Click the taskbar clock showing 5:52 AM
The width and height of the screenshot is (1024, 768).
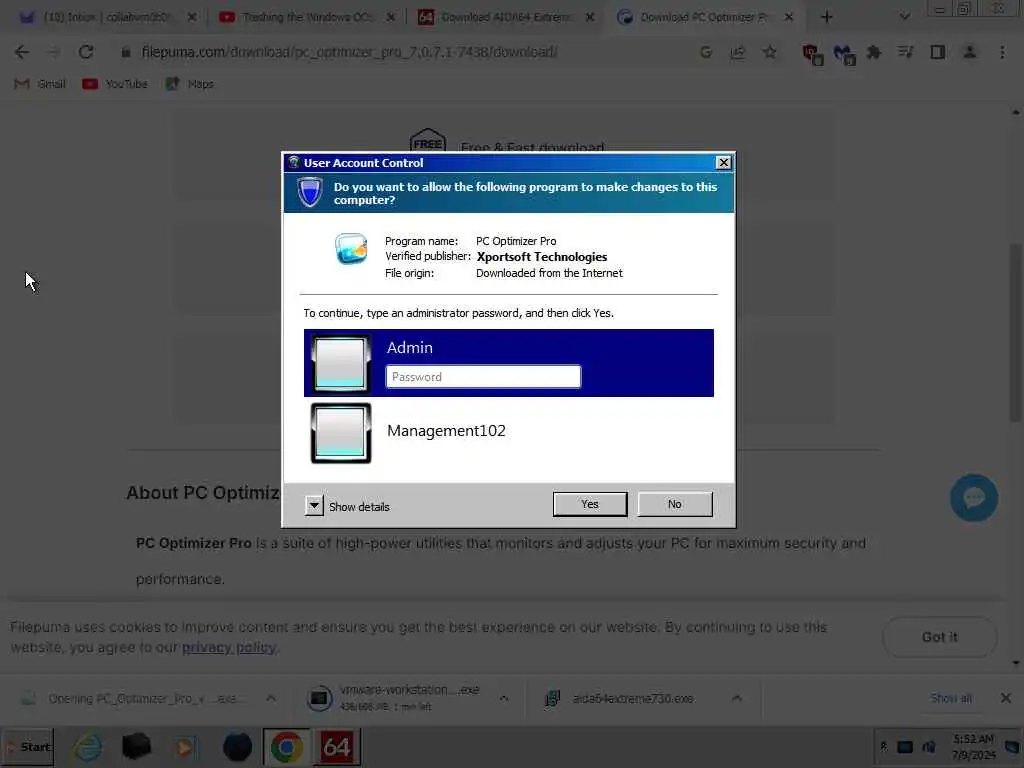tap(973, 747)
